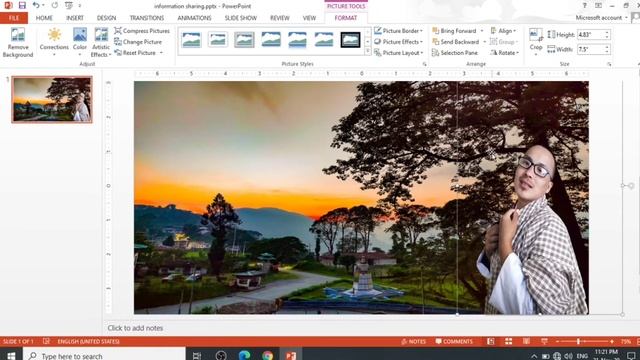
Task: Switch to Slide Sorter view
Action: (x=509, y=341)
